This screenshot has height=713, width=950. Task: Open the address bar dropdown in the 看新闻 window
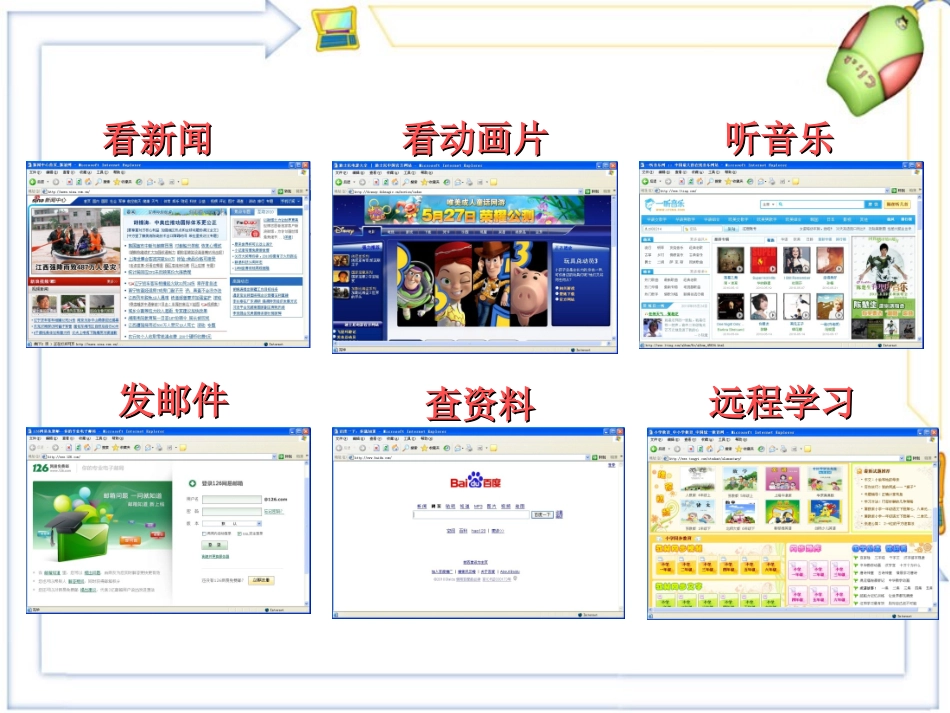[273, 191]
